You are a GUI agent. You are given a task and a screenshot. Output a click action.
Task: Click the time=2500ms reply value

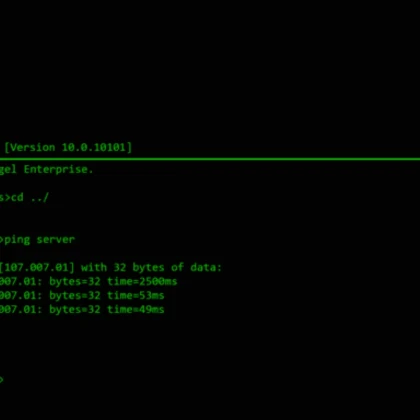click(x=142, y=281)
